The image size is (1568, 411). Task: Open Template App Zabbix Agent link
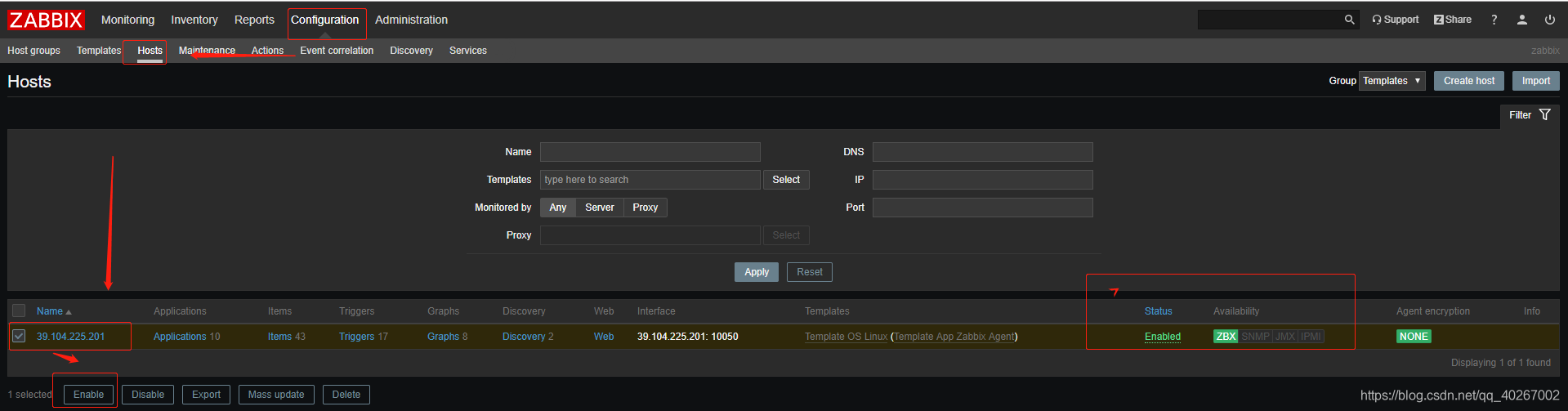pyautogui.click(x=954, y=337)
